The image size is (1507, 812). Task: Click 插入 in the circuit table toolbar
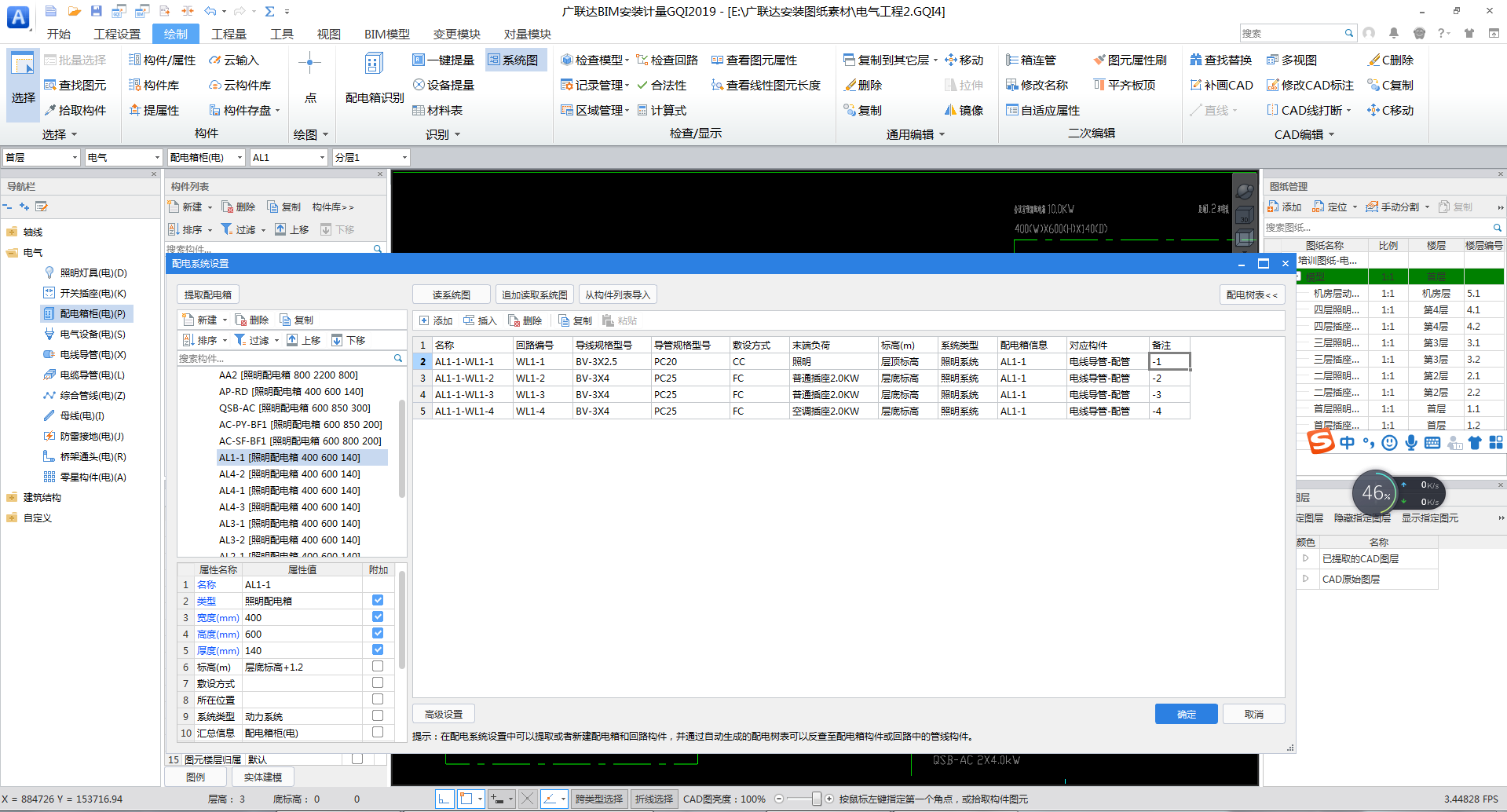point(480,320)
